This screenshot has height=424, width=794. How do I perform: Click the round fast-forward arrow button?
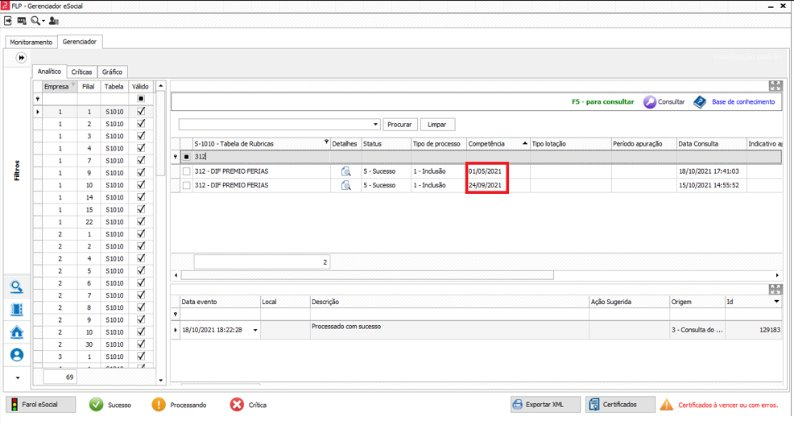(21, 58)
